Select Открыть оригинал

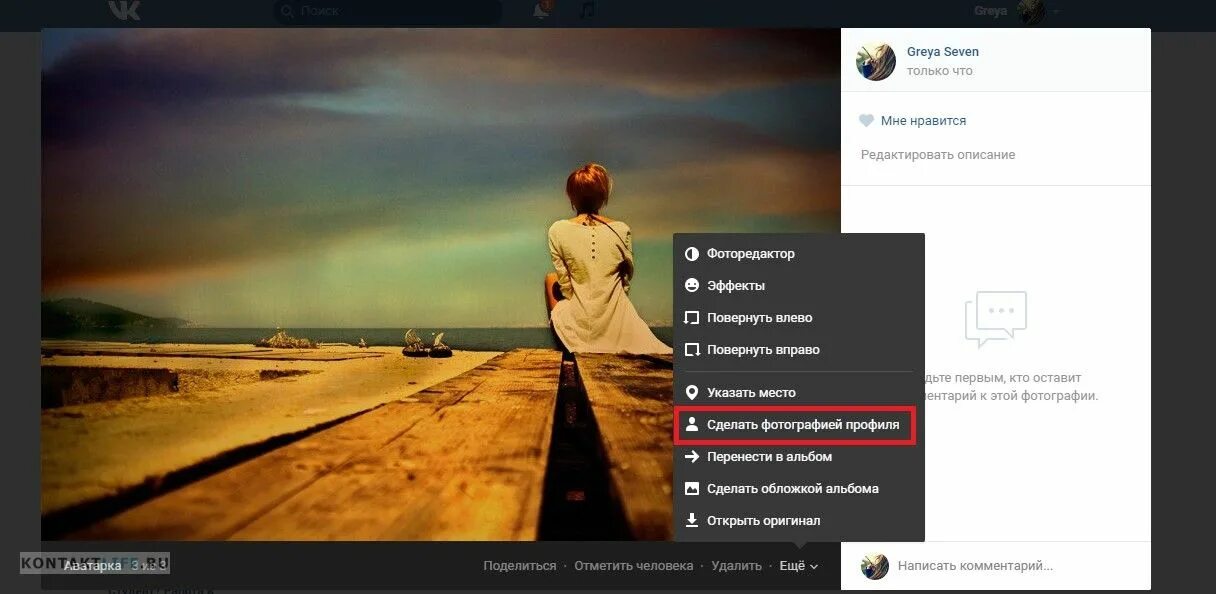[x=798, y=521]
